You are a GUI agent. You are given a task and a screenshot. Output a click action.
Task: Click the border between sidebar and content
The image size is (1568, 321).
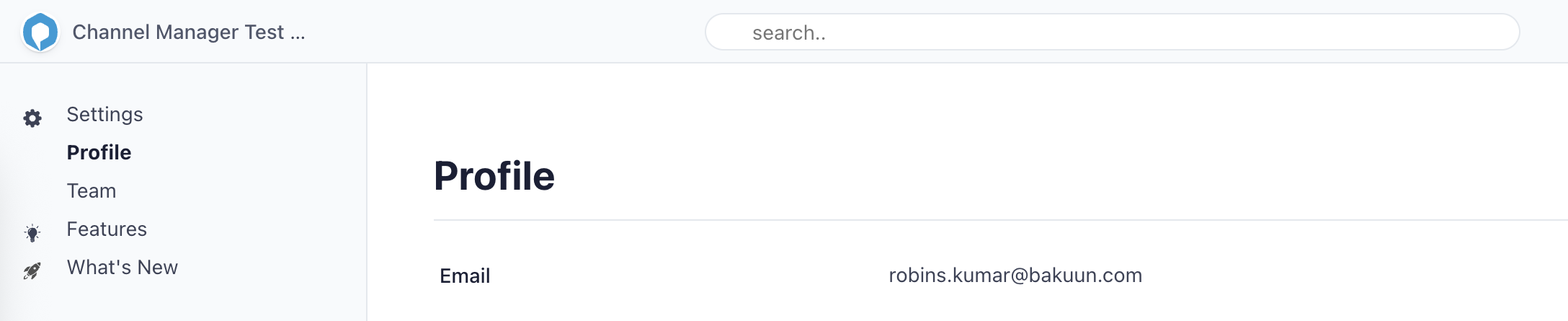pos(367,188)
